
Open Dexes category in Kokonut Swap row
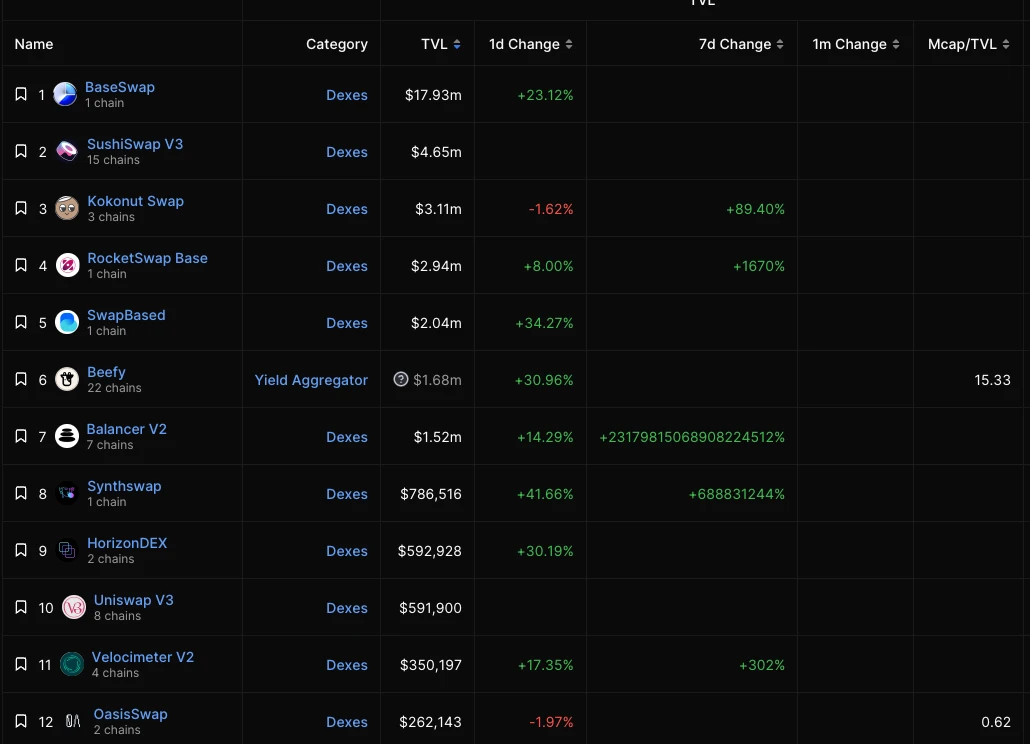[x=347, y=209]
